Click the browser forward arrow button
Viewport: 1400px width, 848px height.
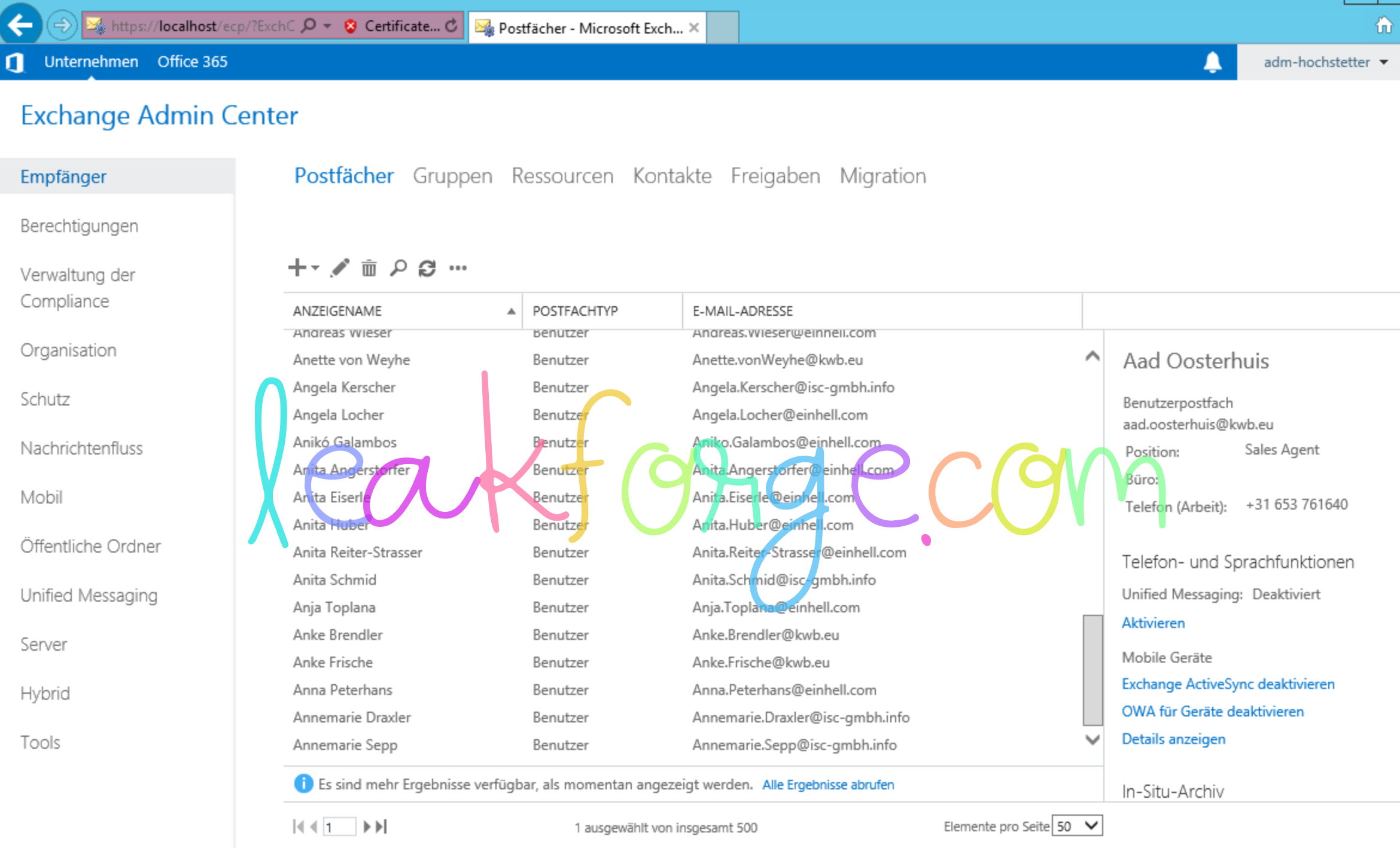click(x=62, y=26)
